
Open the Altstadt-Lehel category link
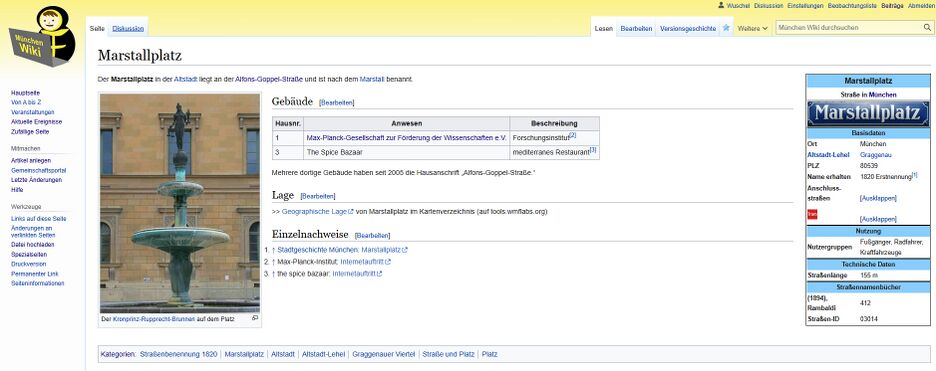pos(324,354)
